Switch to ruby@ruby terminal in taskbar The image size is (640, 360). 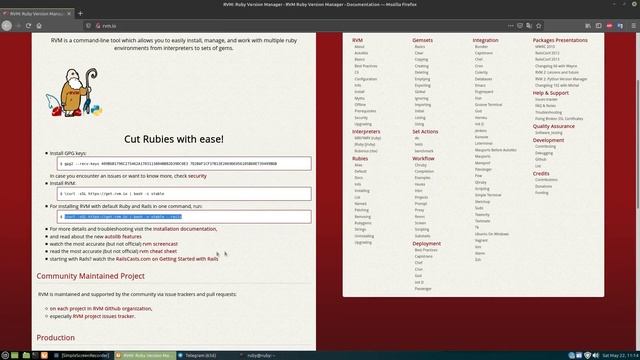click(x=261, y=356)
